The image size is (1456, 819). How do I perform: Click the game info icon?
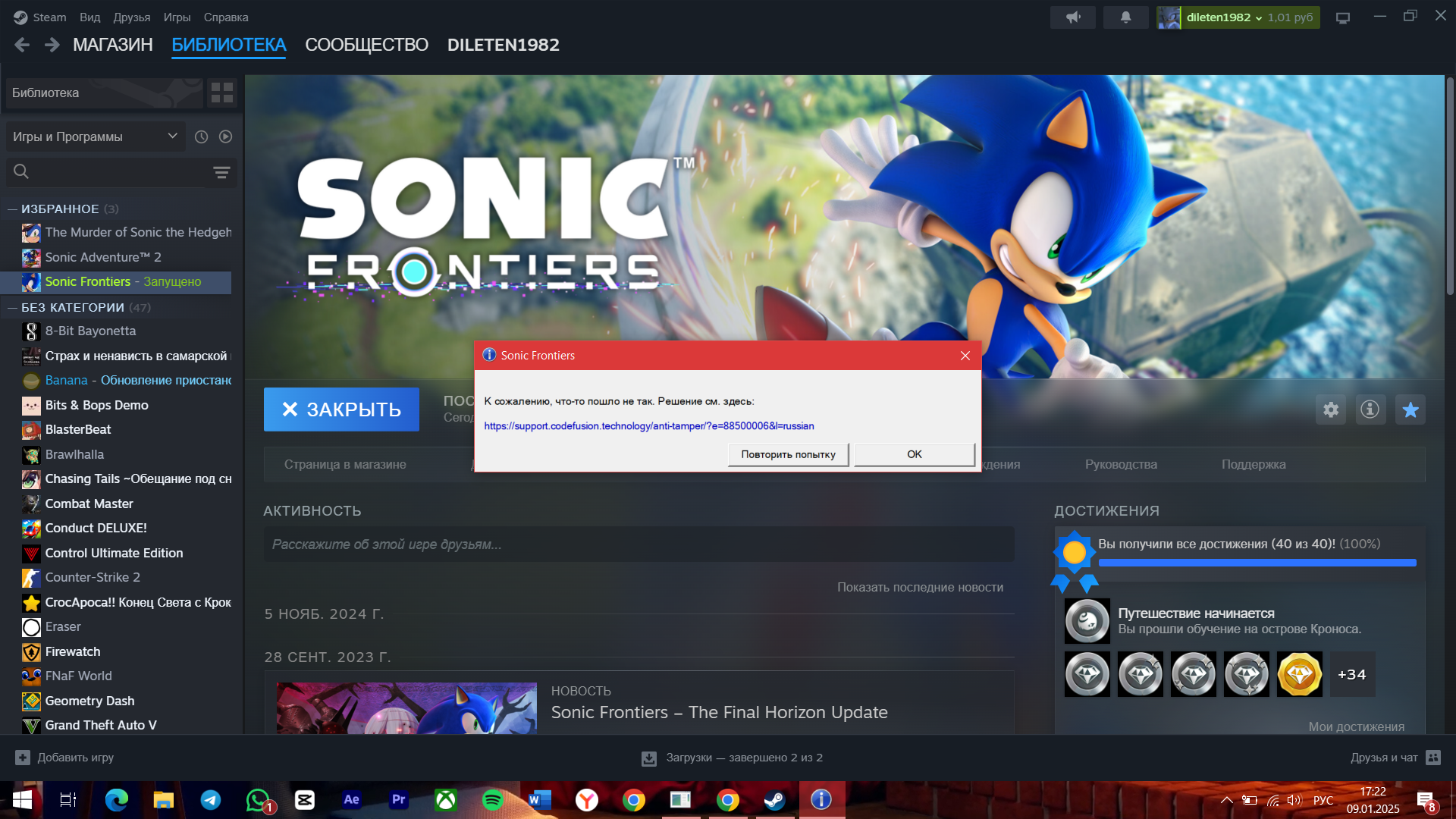[x=1370, y=410]
